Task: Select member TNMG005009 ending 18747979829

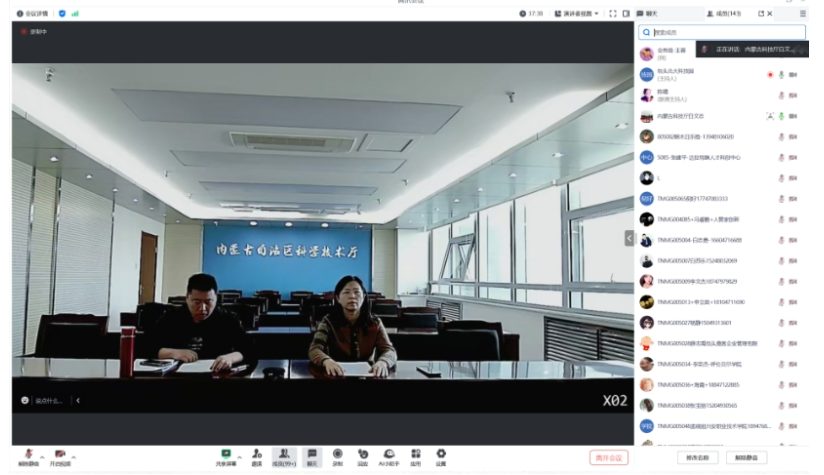Action: point(722,281)
